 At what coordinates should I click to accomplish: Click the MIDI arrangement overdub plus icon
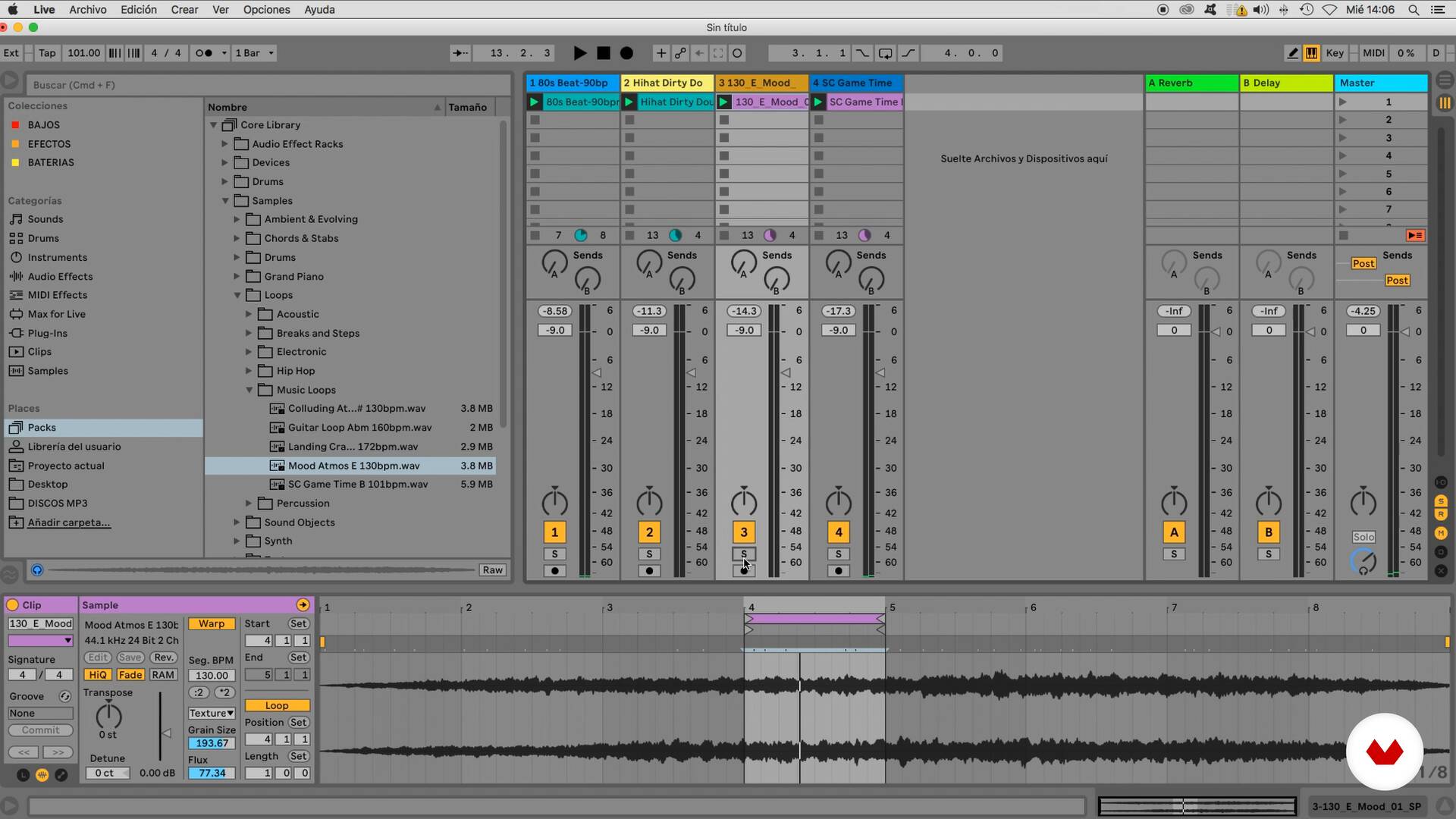click(x=661, y=53)
